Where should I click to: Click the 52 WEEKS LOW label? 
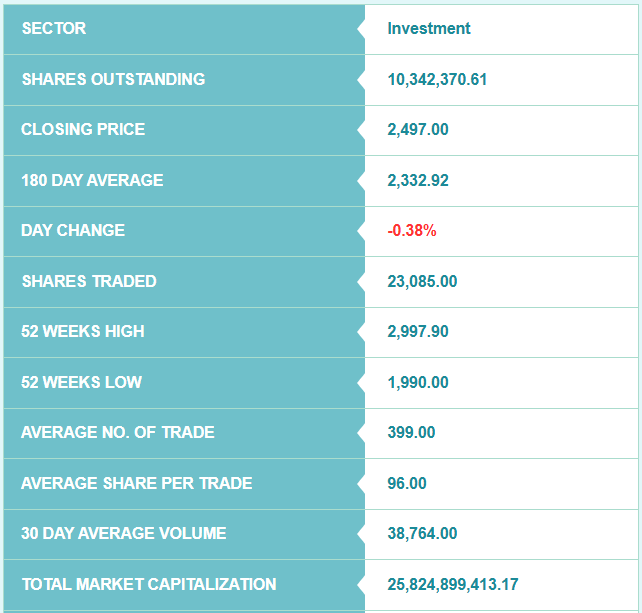[81, 382]
